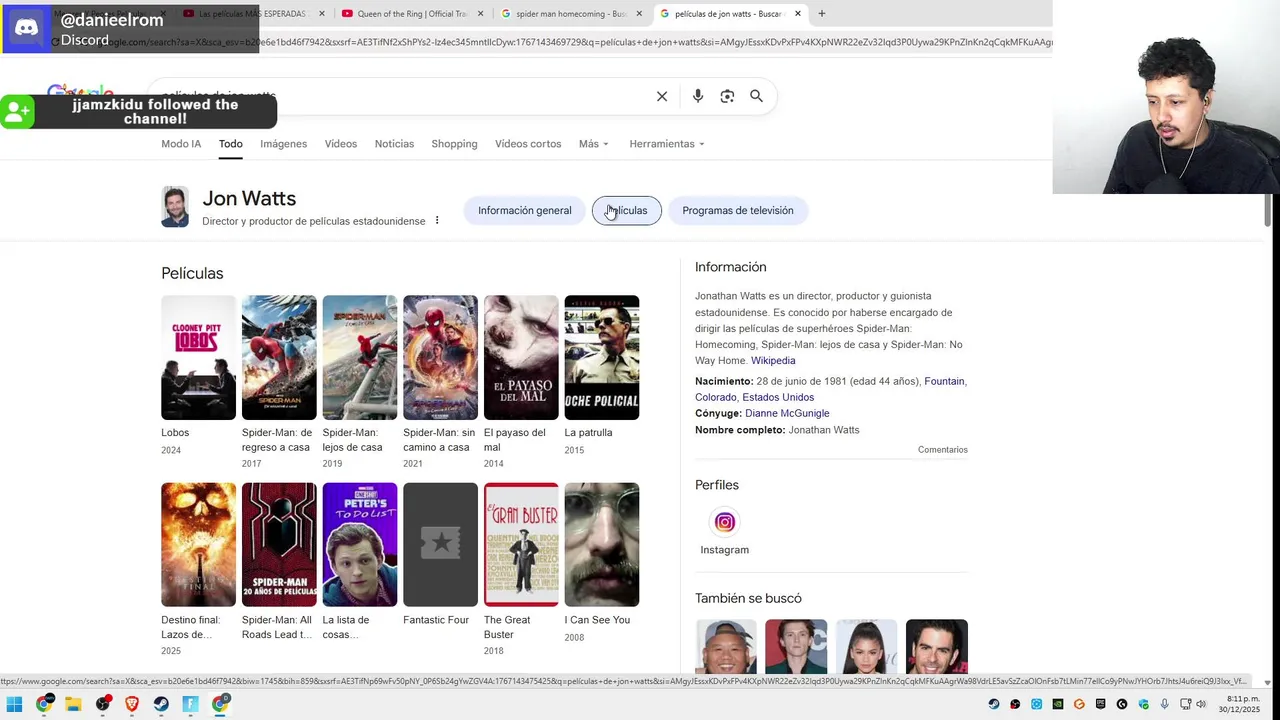Open Jon Watts profile photo thumbnail
The height and width of the screenshot is (720, 1280).
[175, 207]
